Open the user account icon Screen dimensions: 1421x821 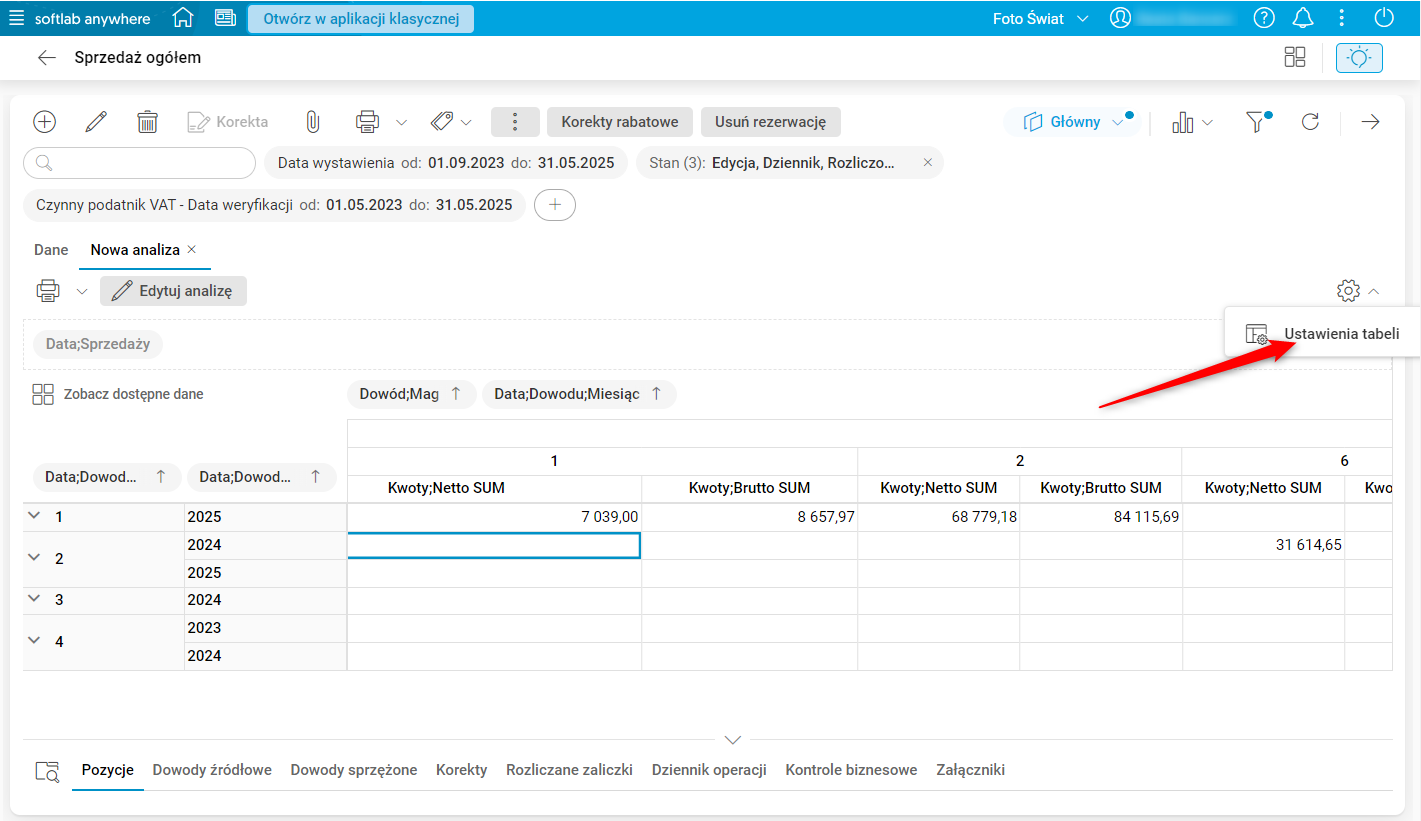pyautogui.click(x=1120, y=18)
